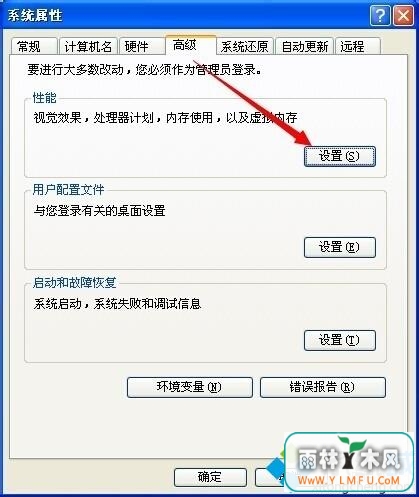Viewport: 419px width, 497px height.
Task: Close the 系统属性 dialog window
Action: (x=403, y=16)
